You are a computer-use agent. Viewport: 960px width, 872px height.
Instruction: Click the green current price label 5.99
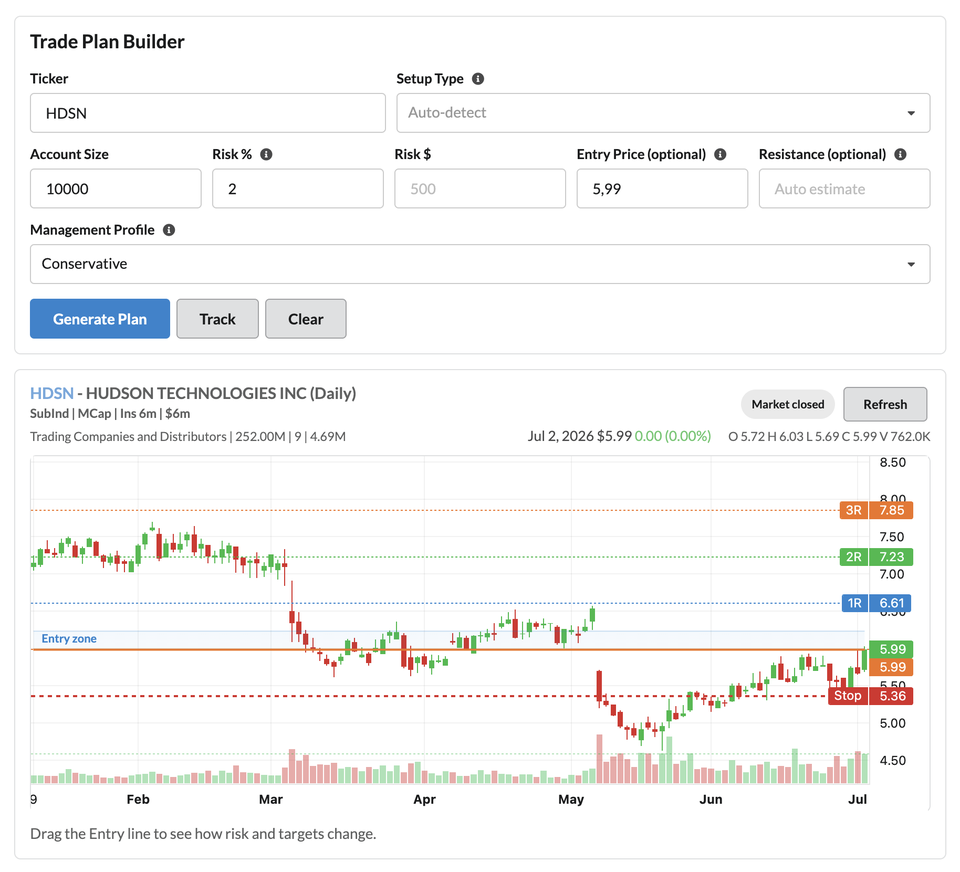891,649
